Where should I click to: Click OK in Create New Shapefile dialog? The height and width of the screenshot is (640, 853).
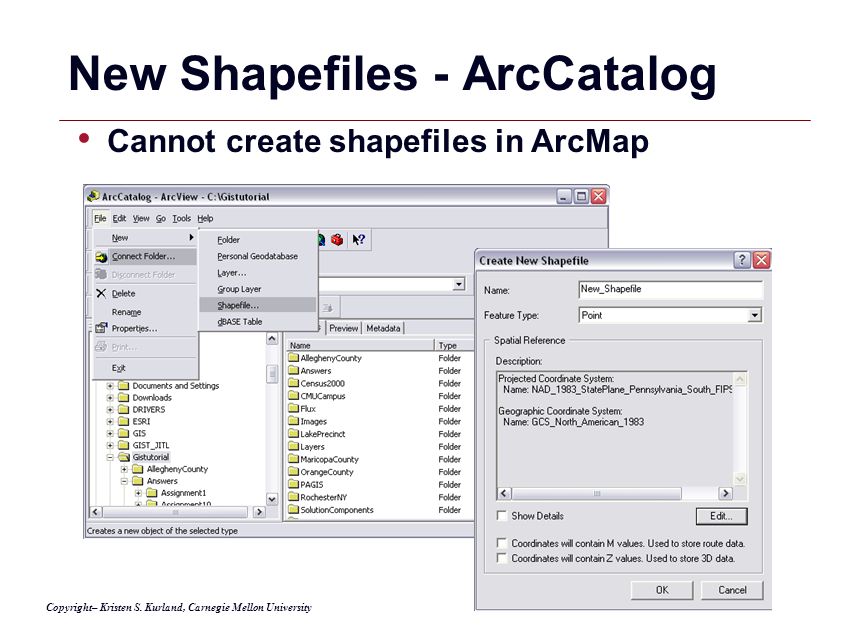click(662, 590)
